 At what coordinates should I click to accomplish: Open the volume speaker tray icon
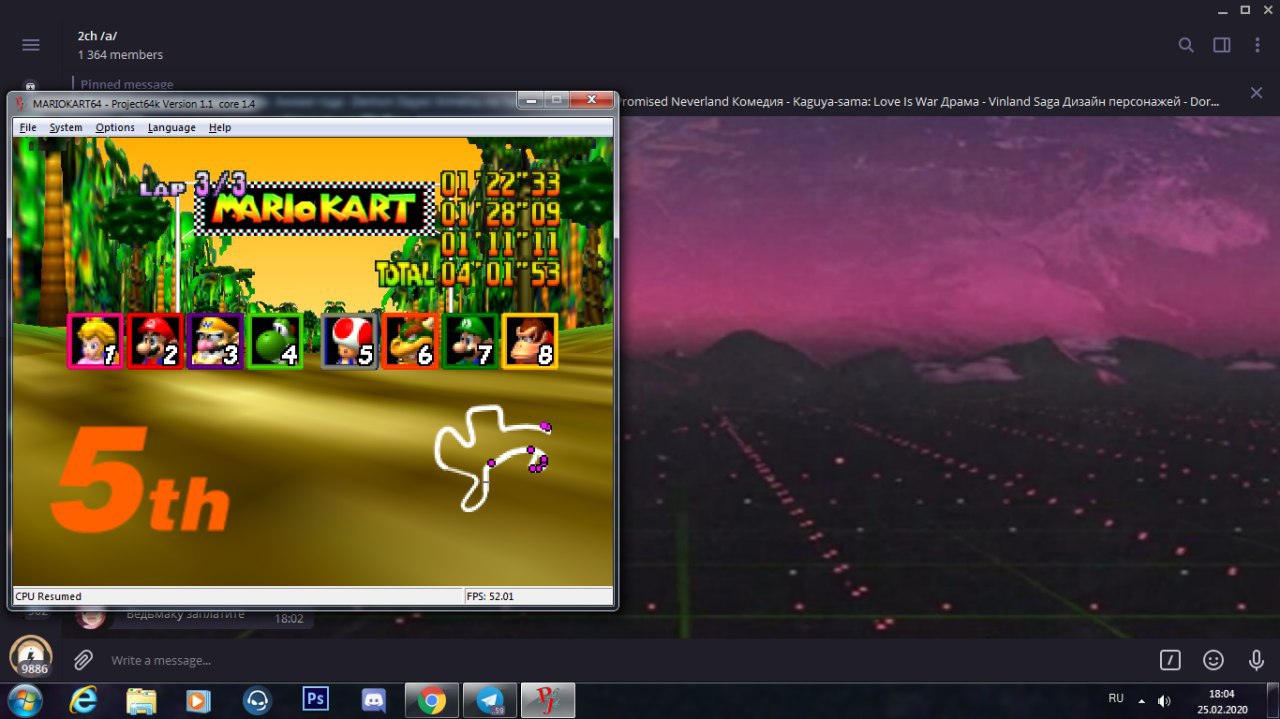(x=1164, y=700)
